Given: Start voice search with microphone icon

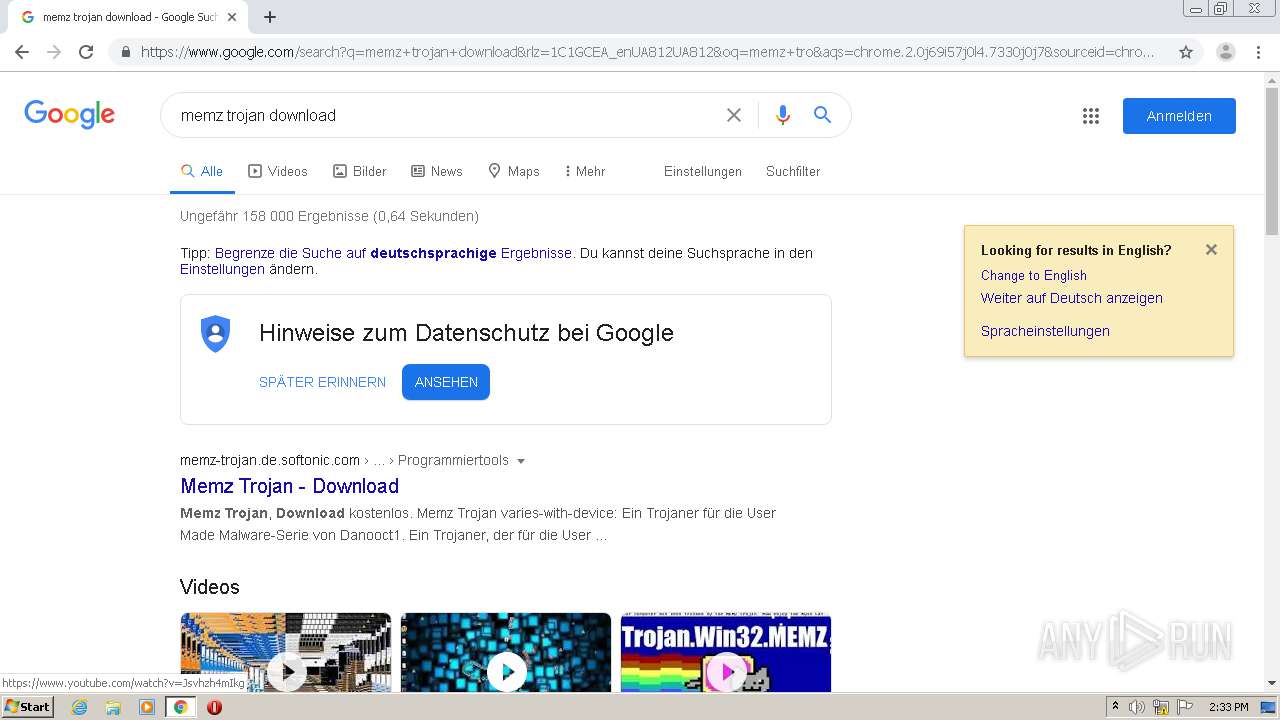Looking at the screenshot, I should [x=783, y=115].
